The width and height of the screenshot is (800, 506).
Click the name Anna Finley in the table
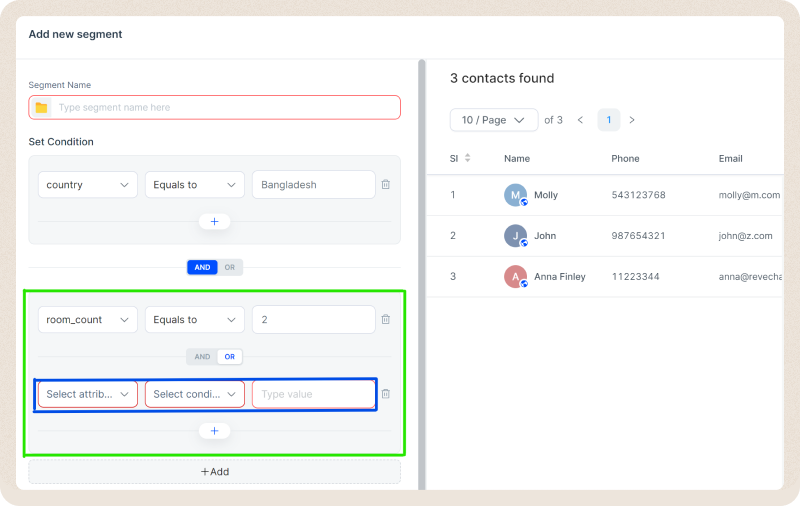(560, 276)
